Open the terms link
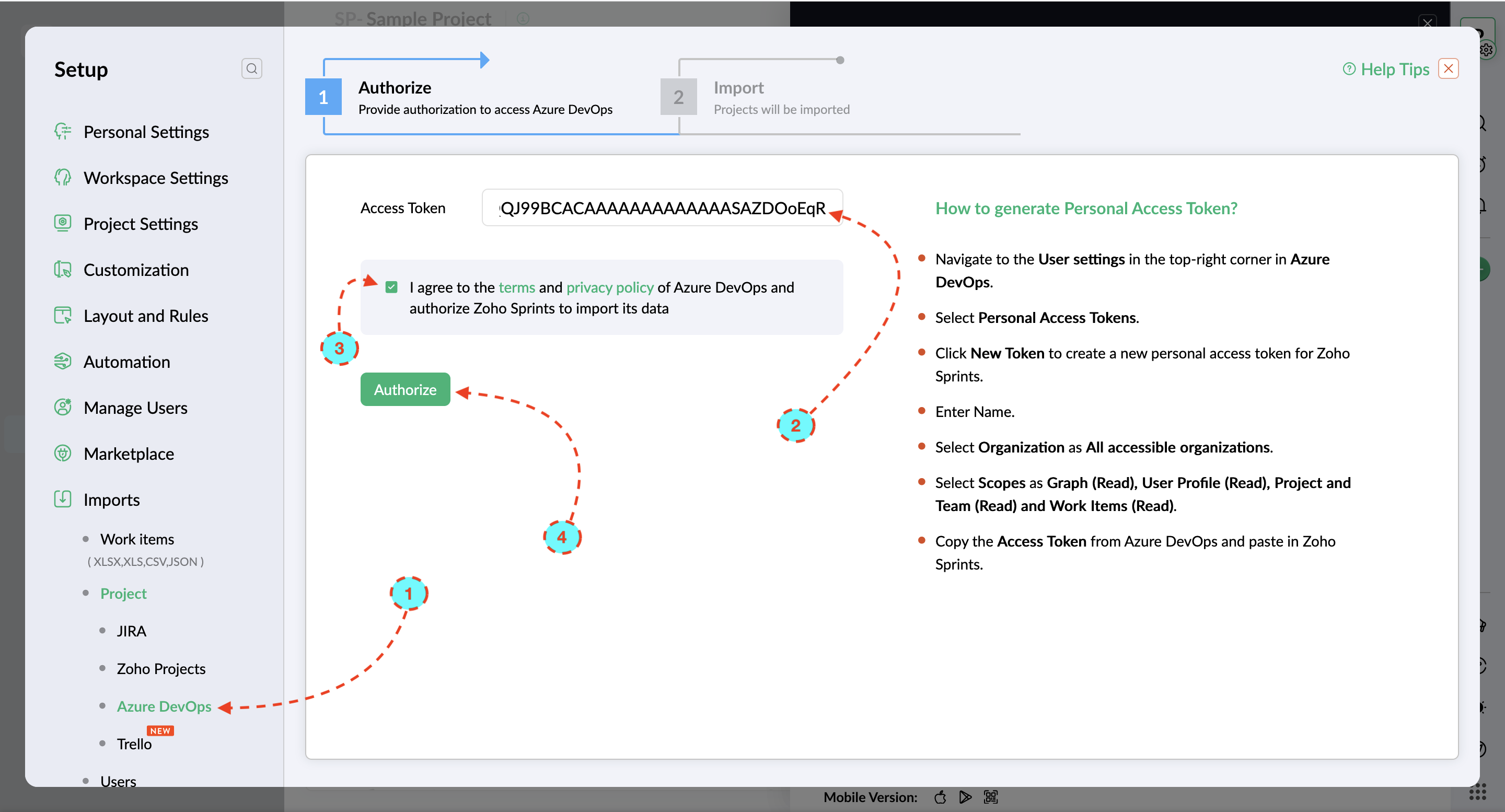 (516, 287)
